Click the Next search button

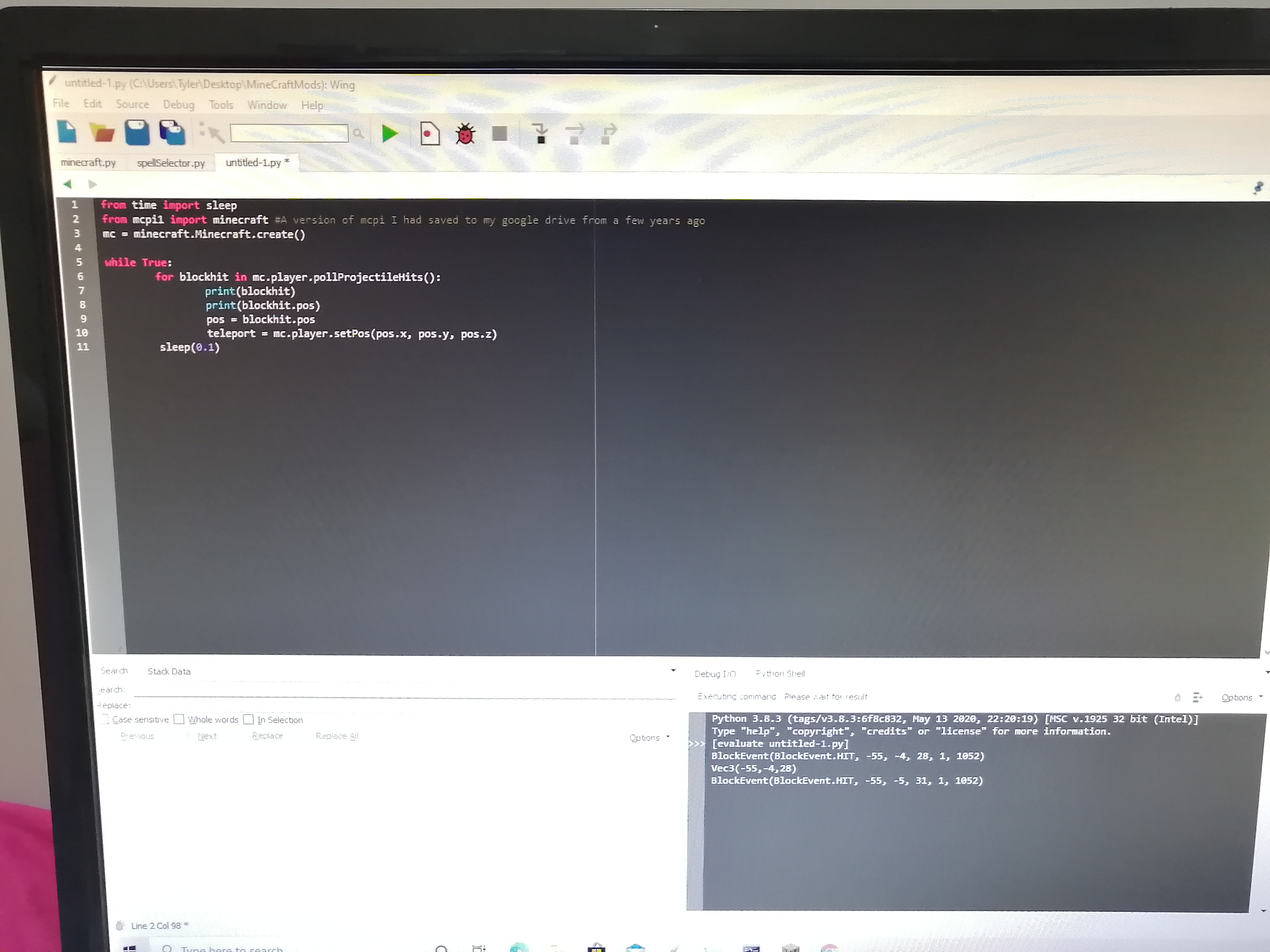tap(207, 736)
